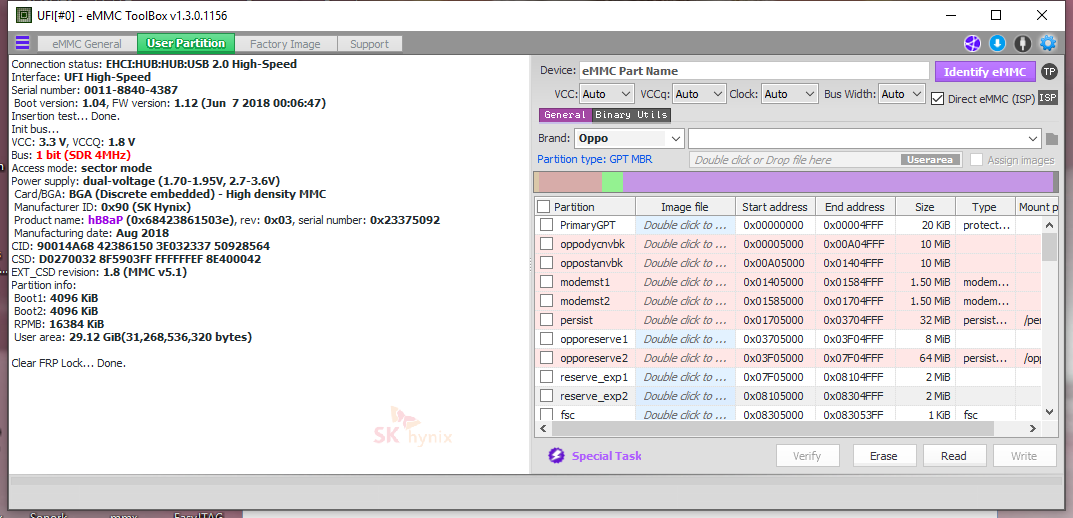Click the End address column header
The height and width of the screenshot is (518, 1073).
tap(854, 207)
